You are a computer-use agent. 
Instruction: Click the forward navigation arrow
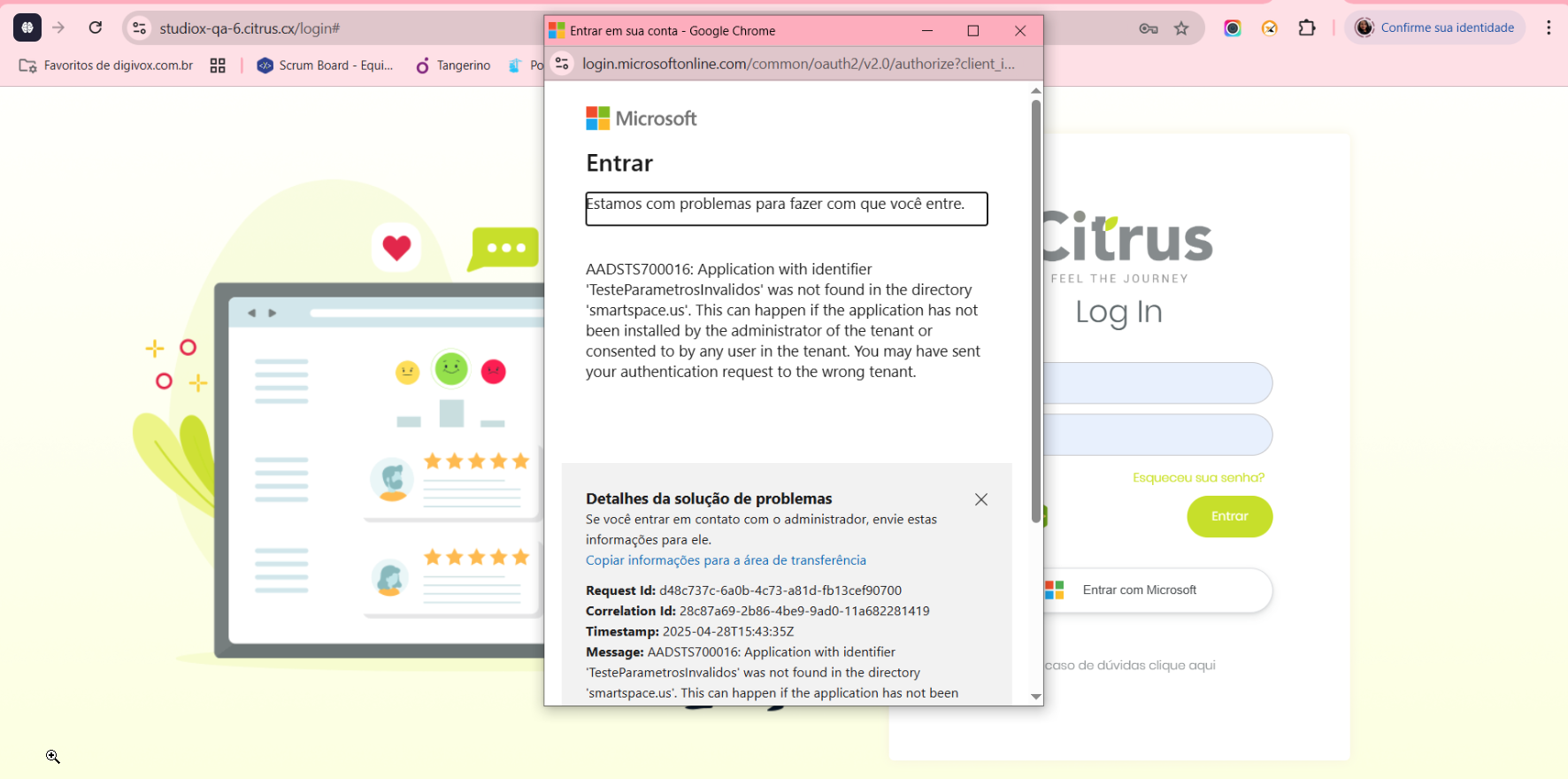pyautogui.click(x=58, y=27)
